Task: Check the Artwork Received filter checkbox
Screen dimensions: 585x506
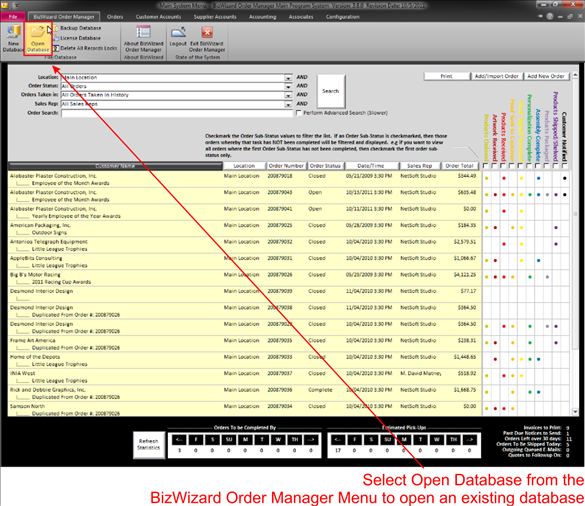Action: tap(494, 166)
